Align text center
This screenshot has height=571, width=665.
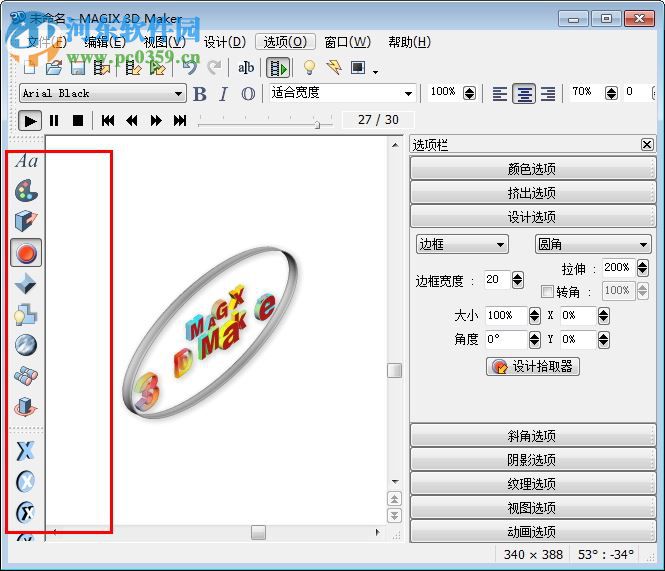coord(524,94)
